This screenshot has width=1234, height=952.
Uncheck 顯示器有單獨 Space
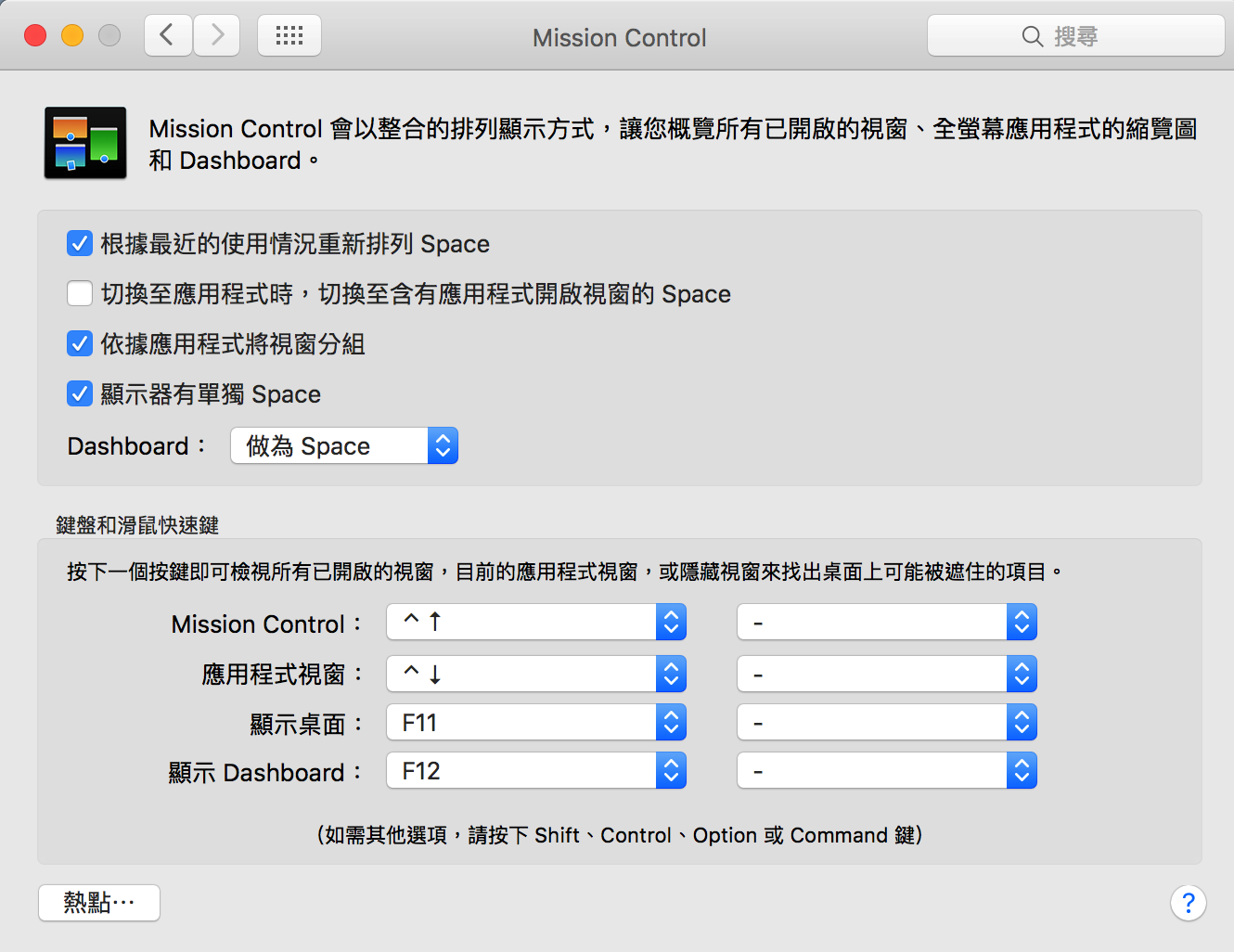[80, 394]
